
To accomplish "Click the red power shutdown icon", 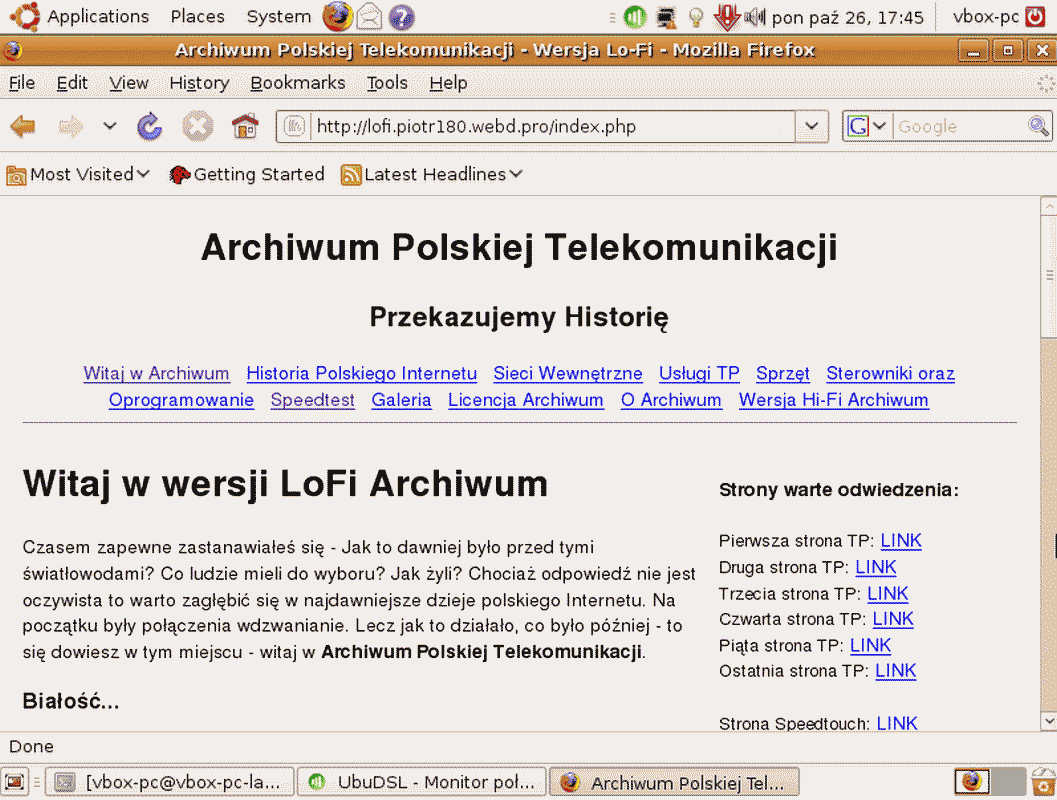I will click(1035, 16).
